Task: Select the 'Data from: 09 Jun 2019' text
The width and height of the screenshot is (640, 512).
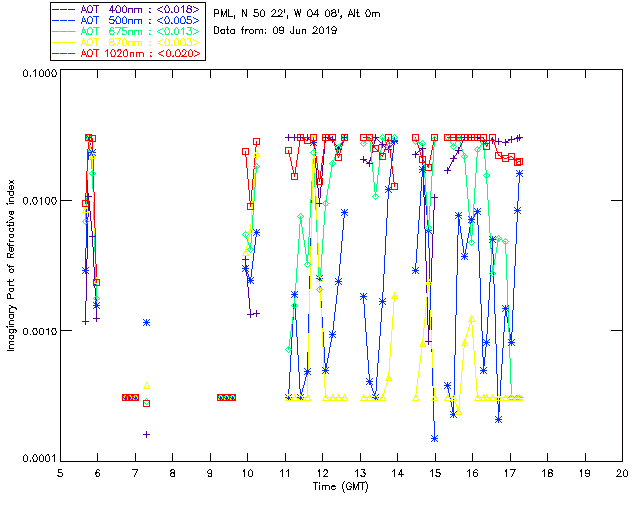Action: 275,30
